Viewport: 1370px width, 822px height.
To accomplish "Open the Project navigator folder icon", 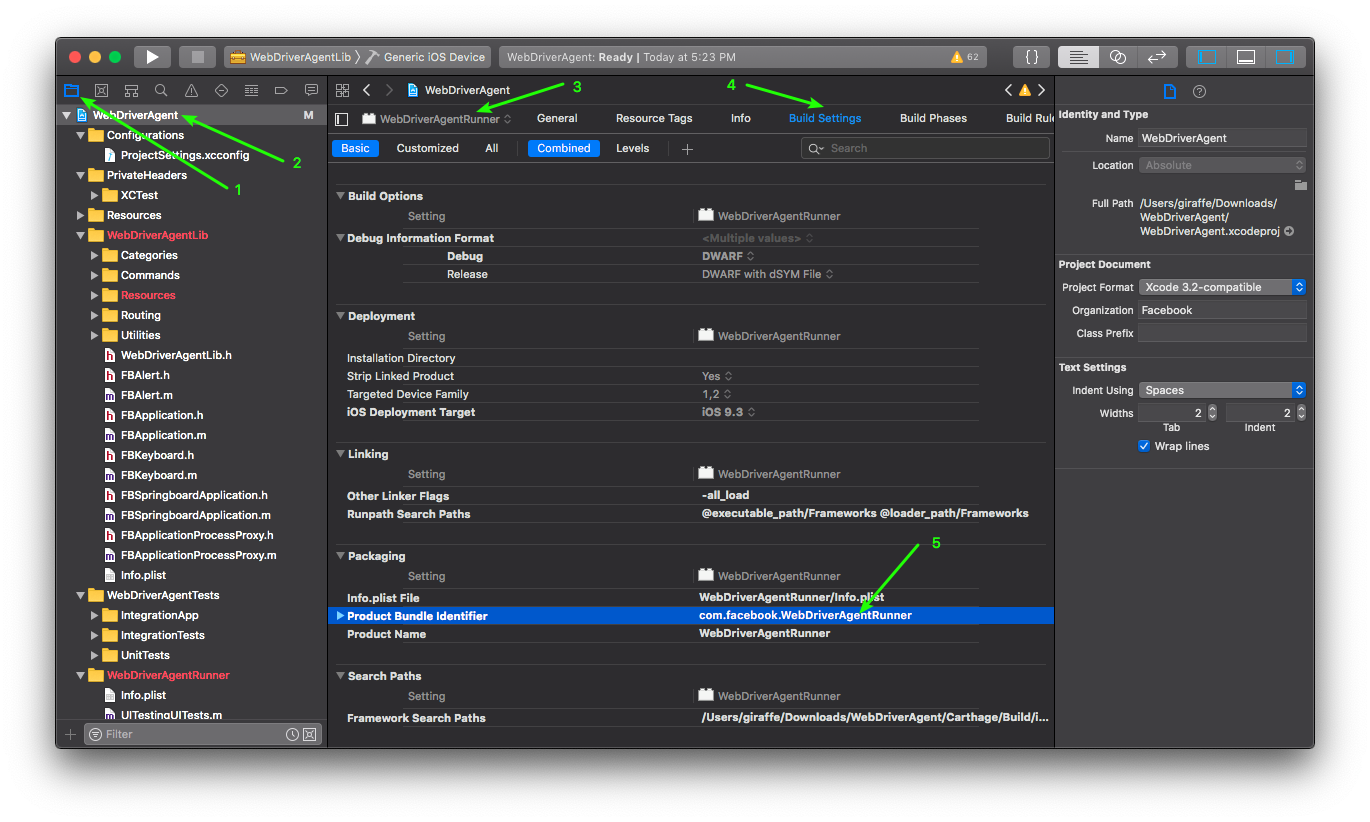I will (x=71, y=90).
